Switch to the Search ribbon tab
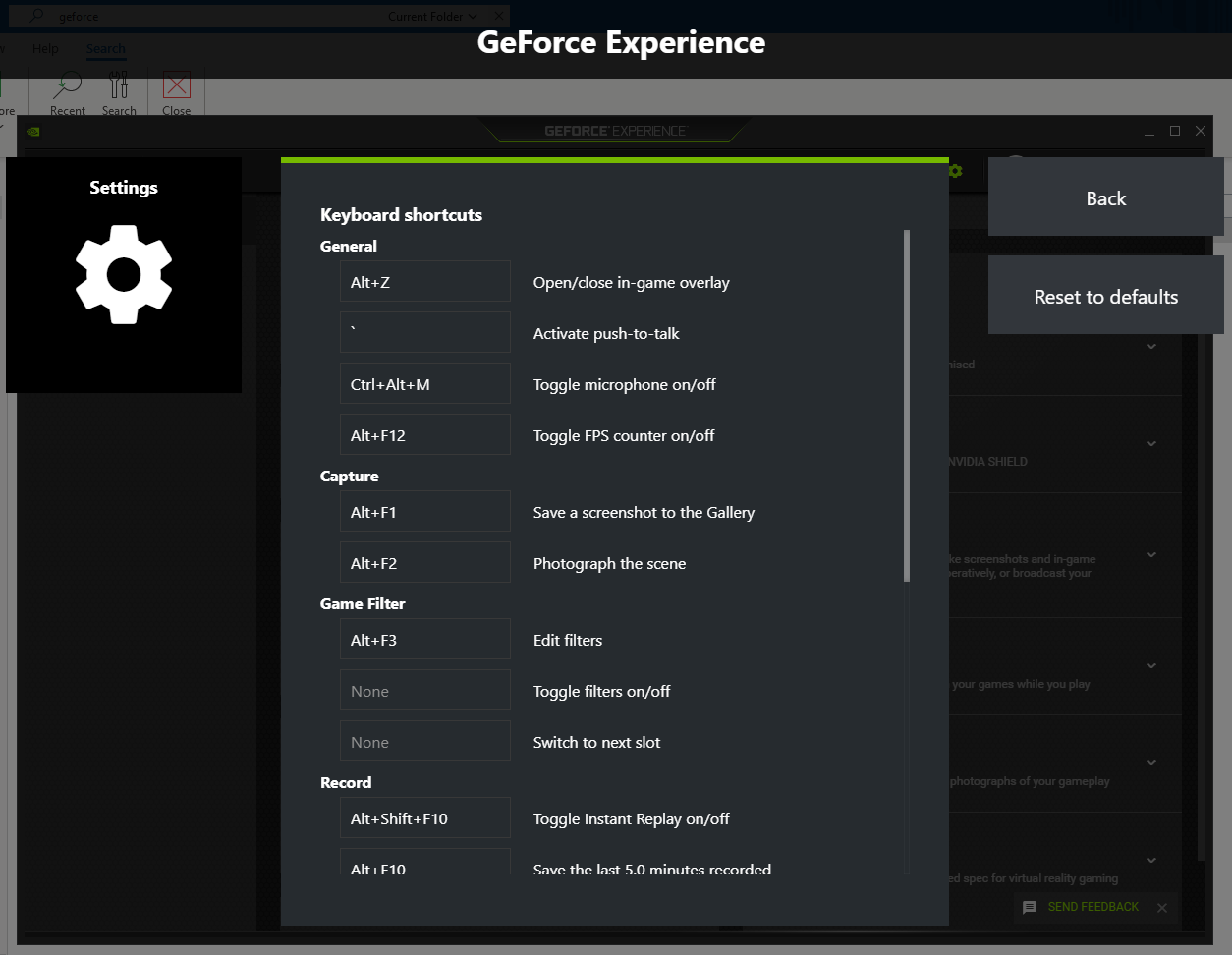Image resolution: width=1232 pixels, height=955 pixels. [x=105, y=49]
